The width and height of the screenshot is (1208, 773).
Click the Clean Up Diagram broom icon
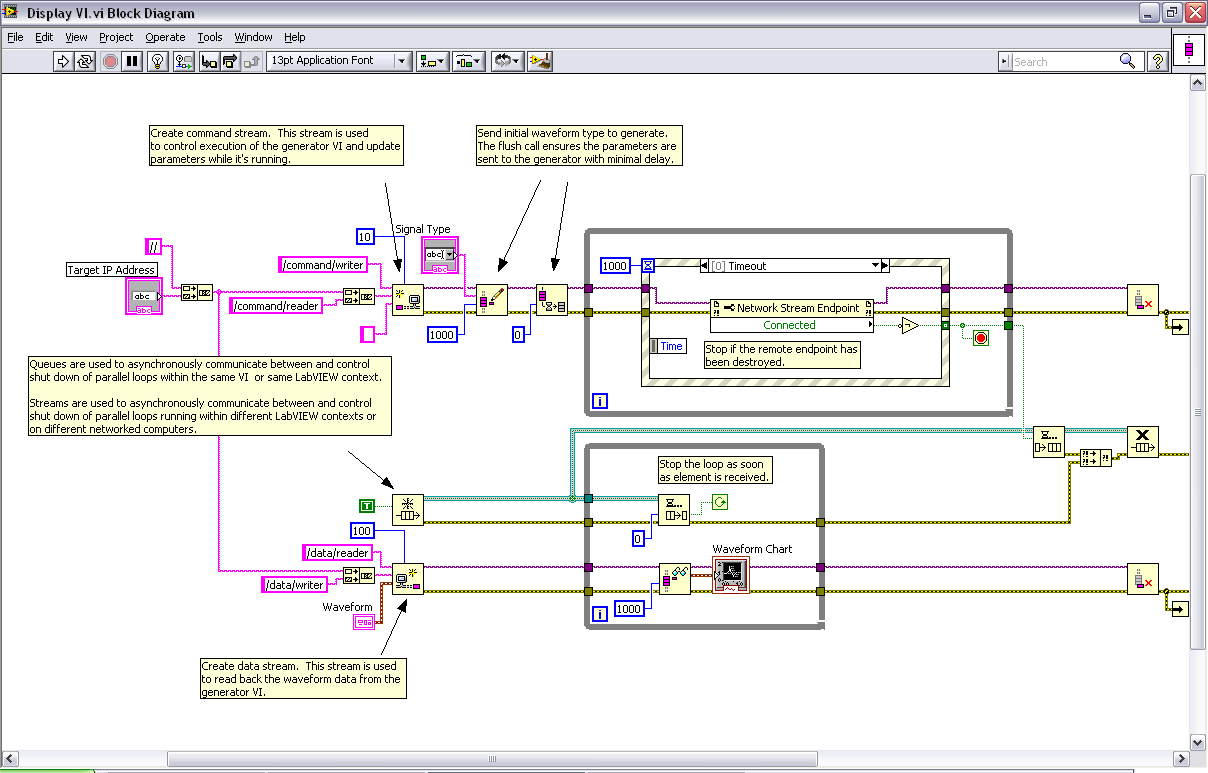tap(541, 61)
